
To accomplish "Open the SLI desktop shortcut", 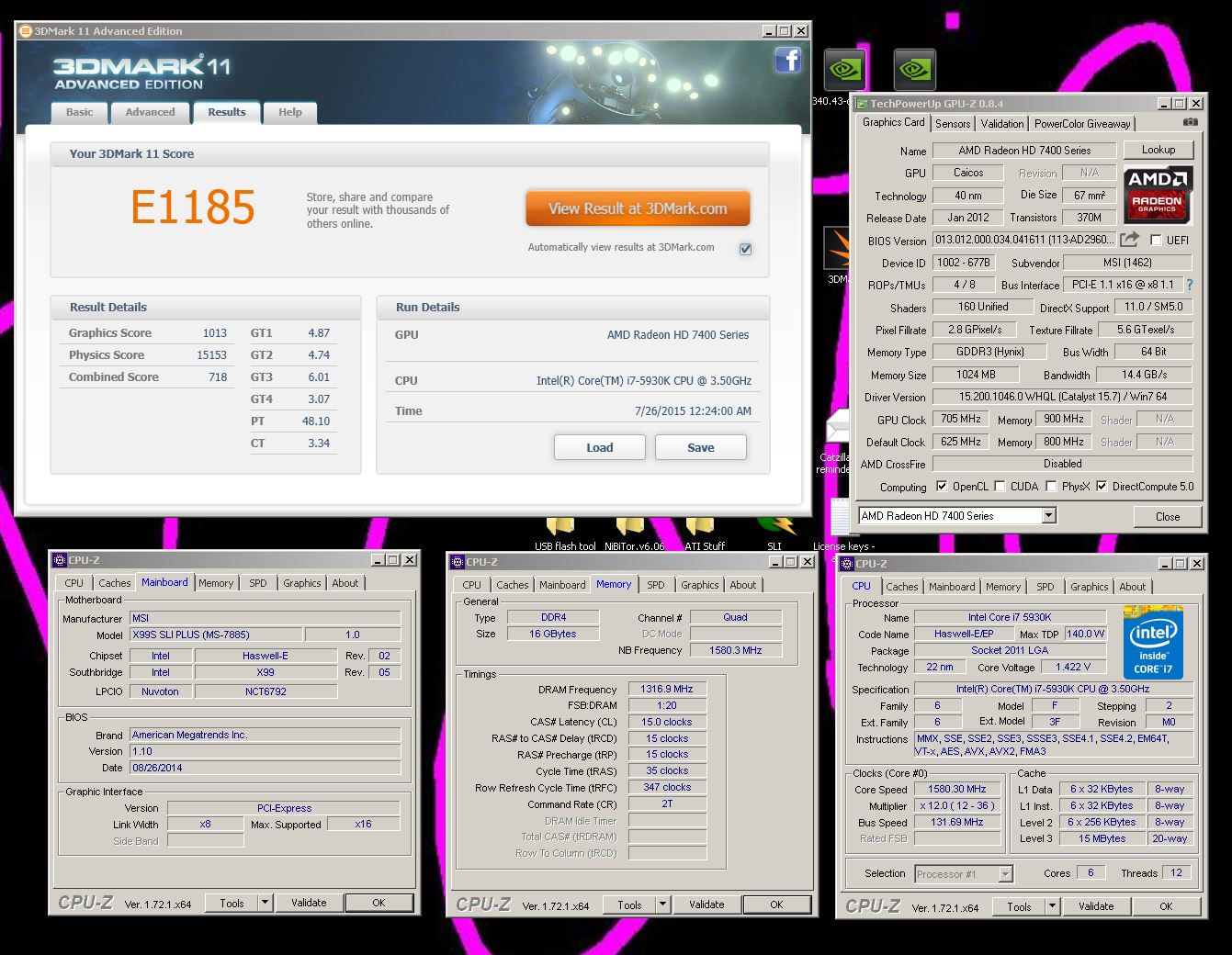I will (x=776, y=525).
